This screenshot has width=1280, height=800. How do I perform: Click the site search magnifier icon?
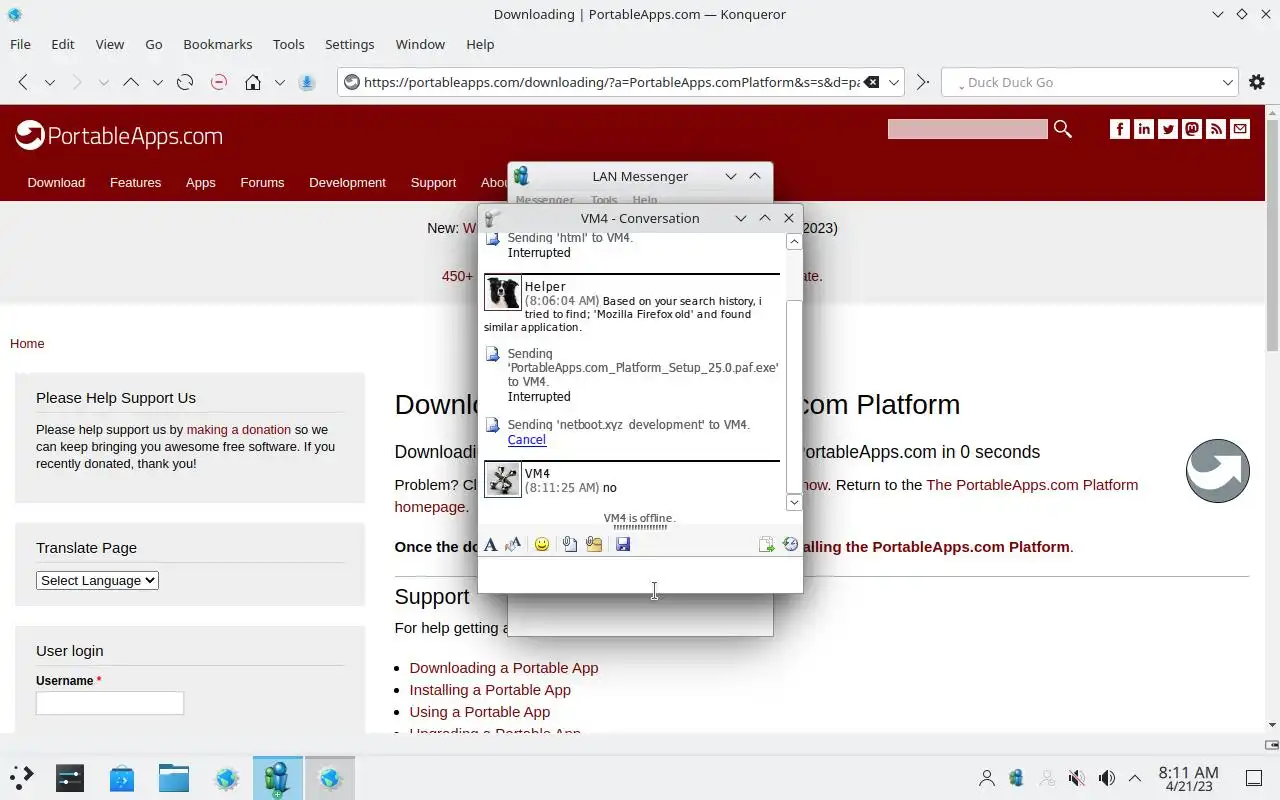1062,129
